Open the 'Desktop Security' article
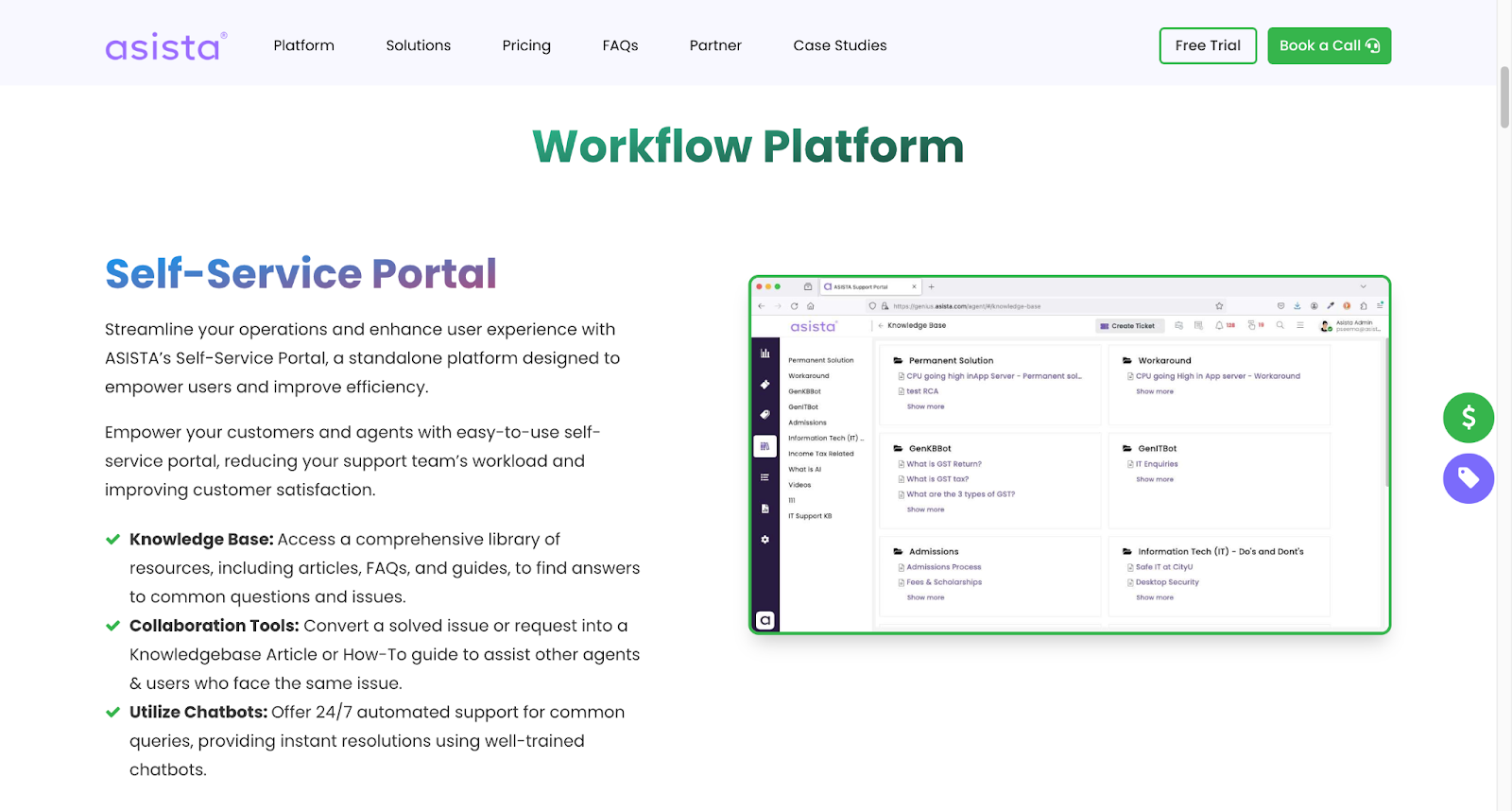 [1167, 582]
